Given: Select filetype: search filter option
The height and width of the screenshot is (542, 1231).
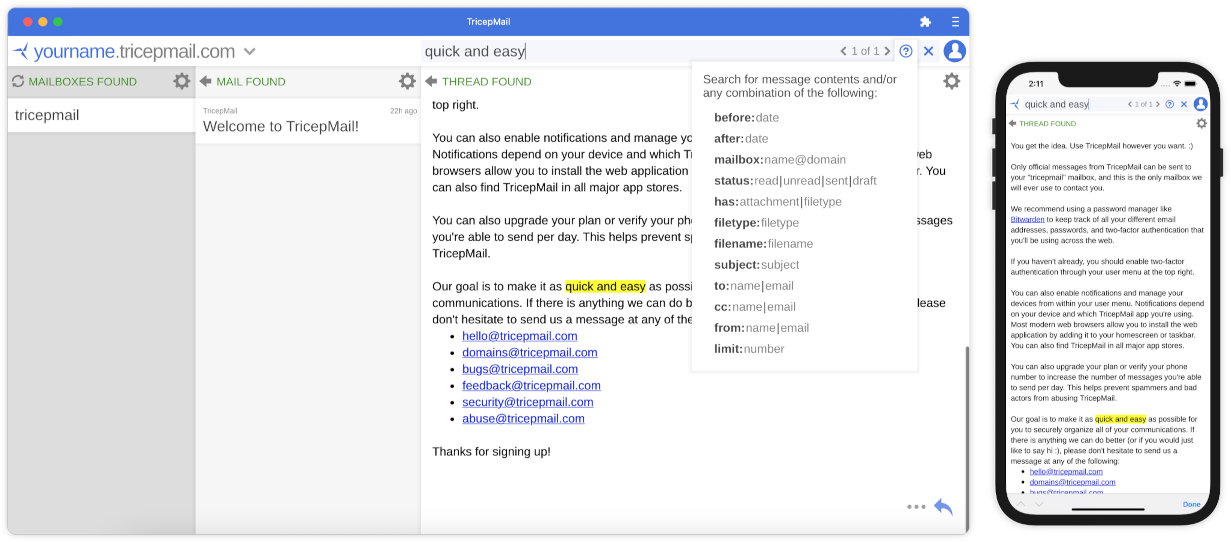Looking at the screenshot, I should [757, 222].
